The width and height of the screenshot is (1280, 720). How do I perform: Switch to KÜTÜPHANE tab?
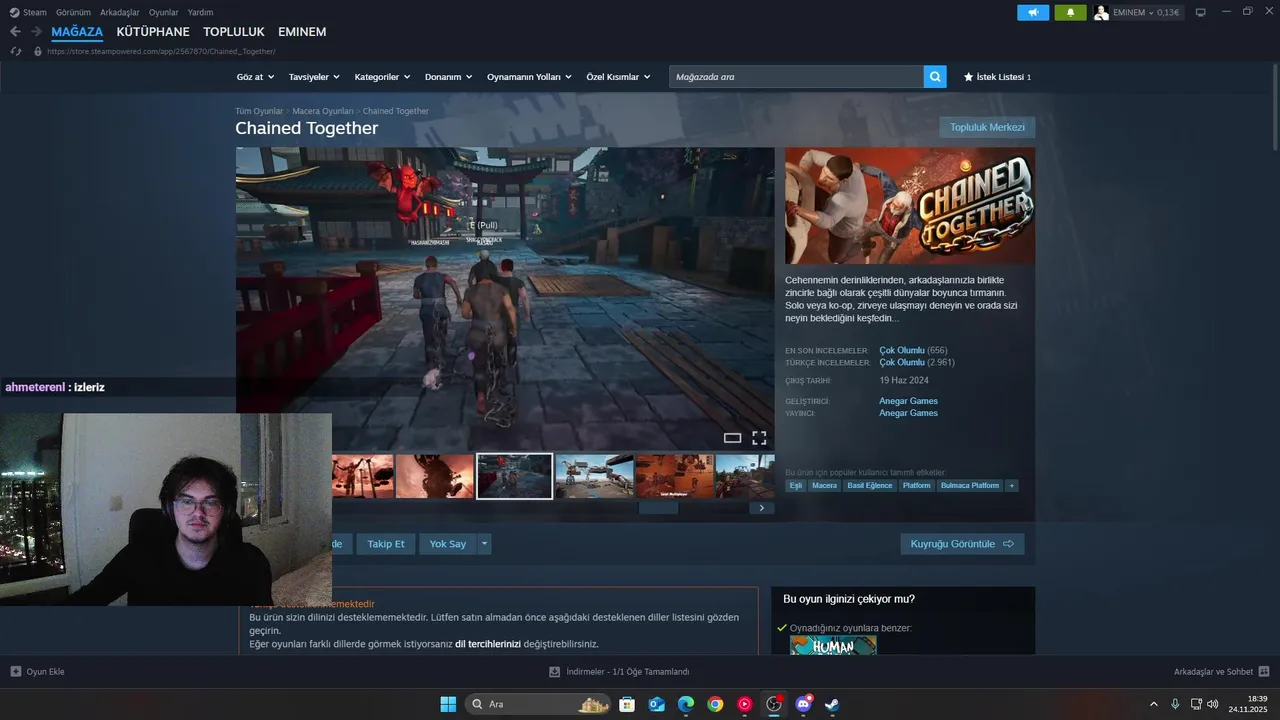pos(153,32)
